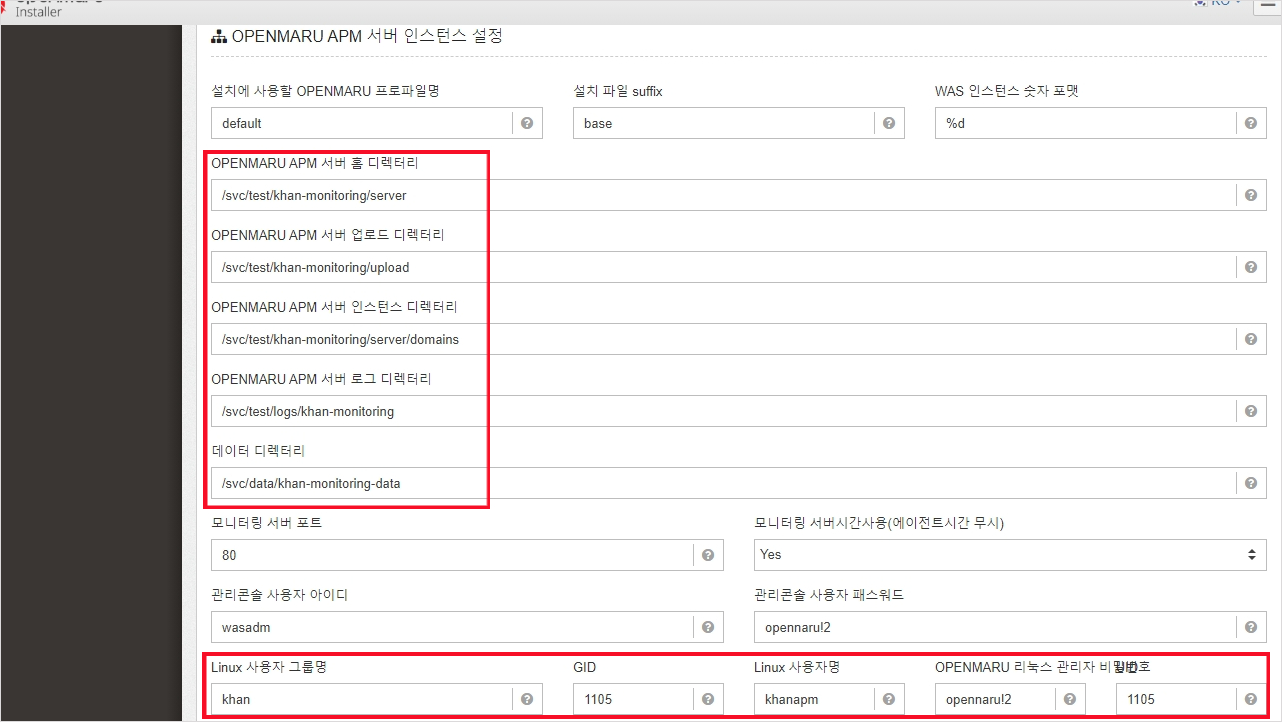Image resolution: width=1282 pixels, height=722 pixels.
Task: Show help for 서버 인스턴스 디렉터리
Action: tap(1251, 340)
